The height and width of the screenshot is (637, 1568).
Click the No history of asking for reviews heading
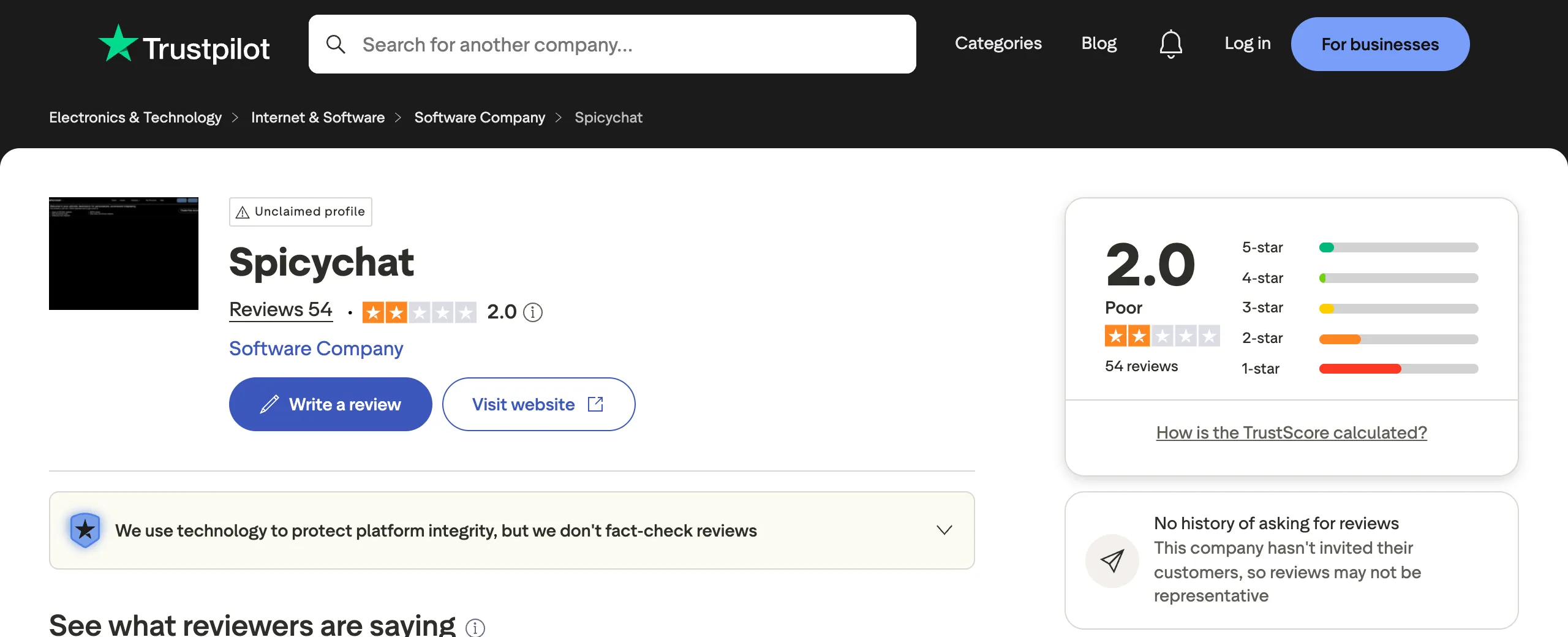(x=1276, y=523)
